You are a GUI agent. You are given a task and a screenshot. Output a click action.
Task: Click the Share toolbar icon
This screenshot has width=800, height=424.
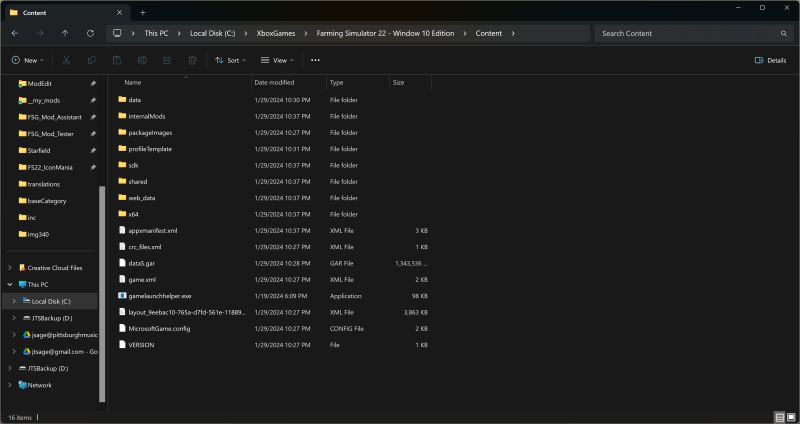click(167, 60)
